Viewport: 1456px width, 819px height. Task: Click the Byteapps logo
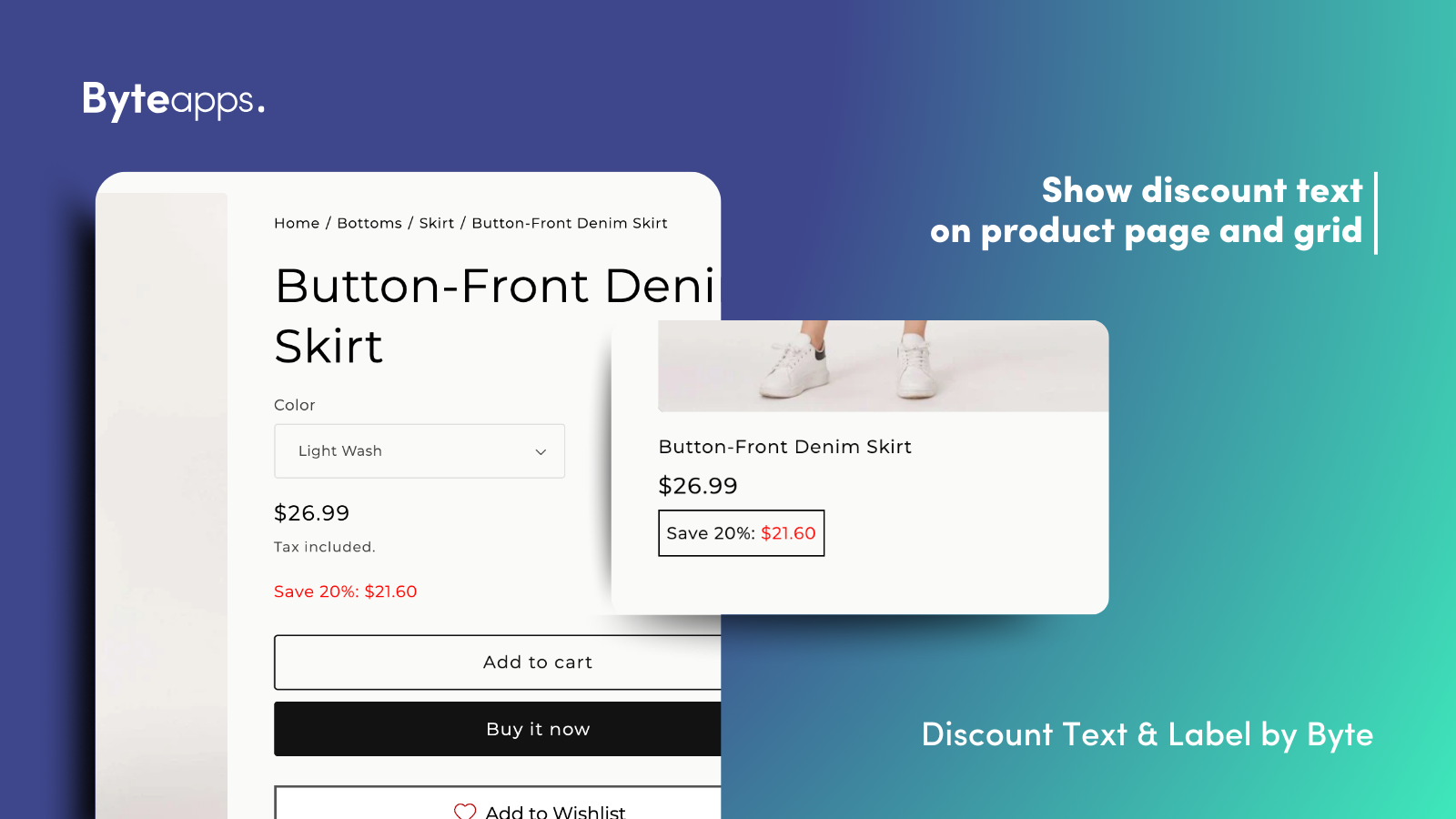coord(173,100)
